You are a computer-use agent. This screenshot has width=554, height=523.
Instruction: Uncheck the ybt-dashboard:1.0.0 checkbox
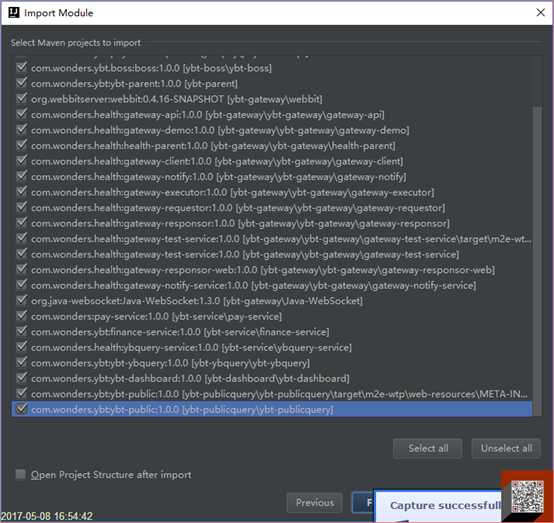click(x=22, y=378)
